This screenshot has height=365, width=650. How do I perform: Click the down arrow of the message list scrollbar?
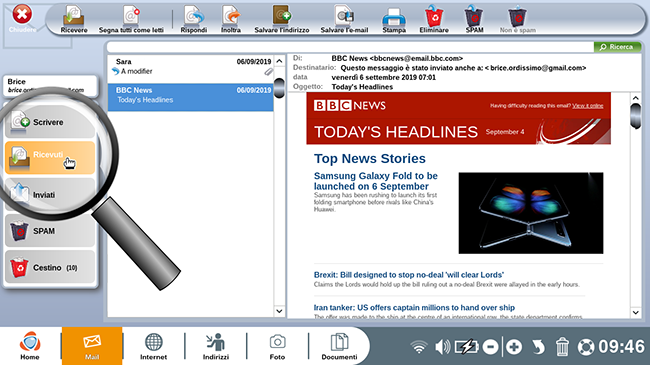click(x=279, y=311)
